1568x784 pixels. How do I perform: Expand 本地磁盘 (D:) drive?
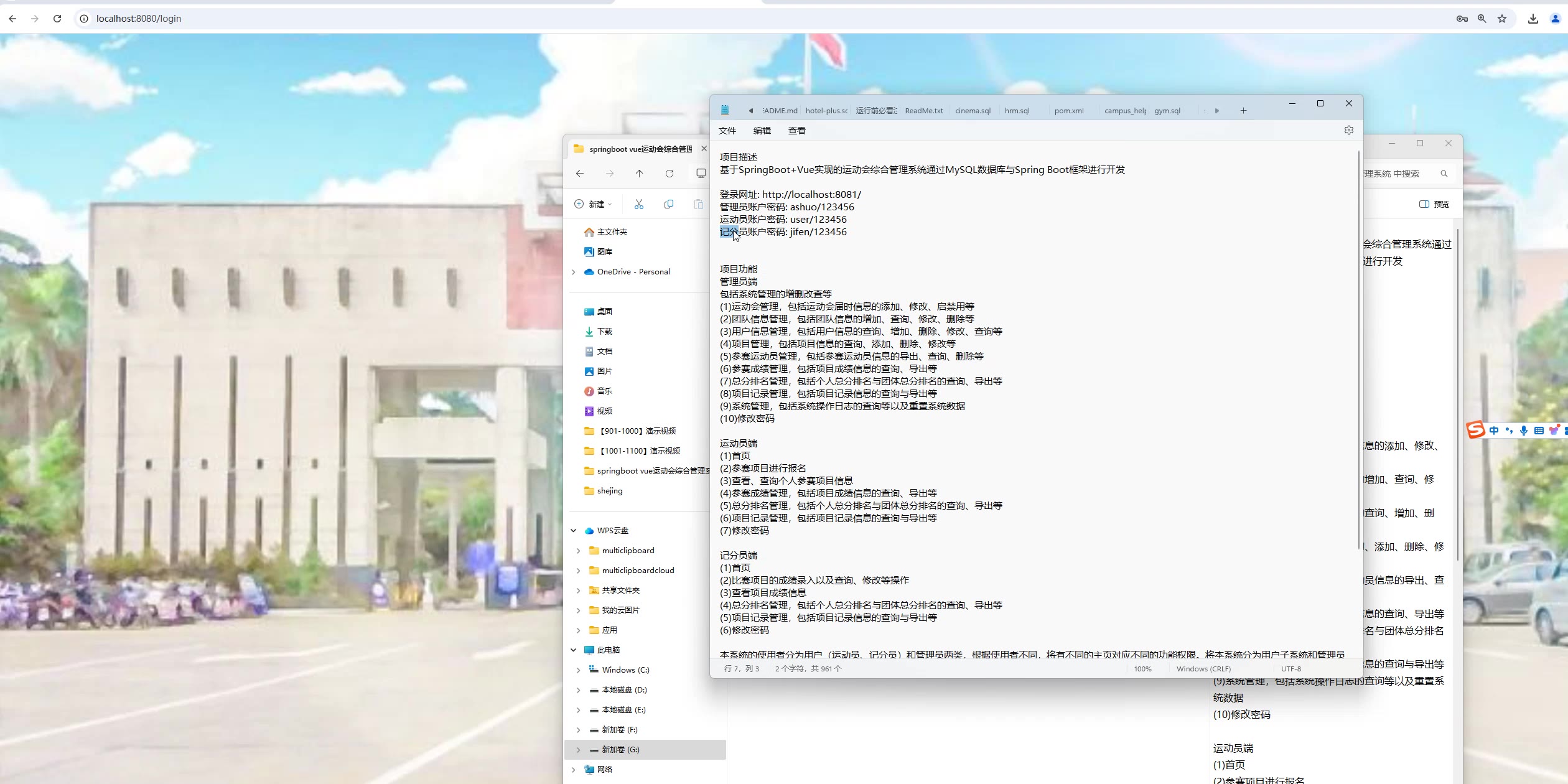tap(578, 690)
